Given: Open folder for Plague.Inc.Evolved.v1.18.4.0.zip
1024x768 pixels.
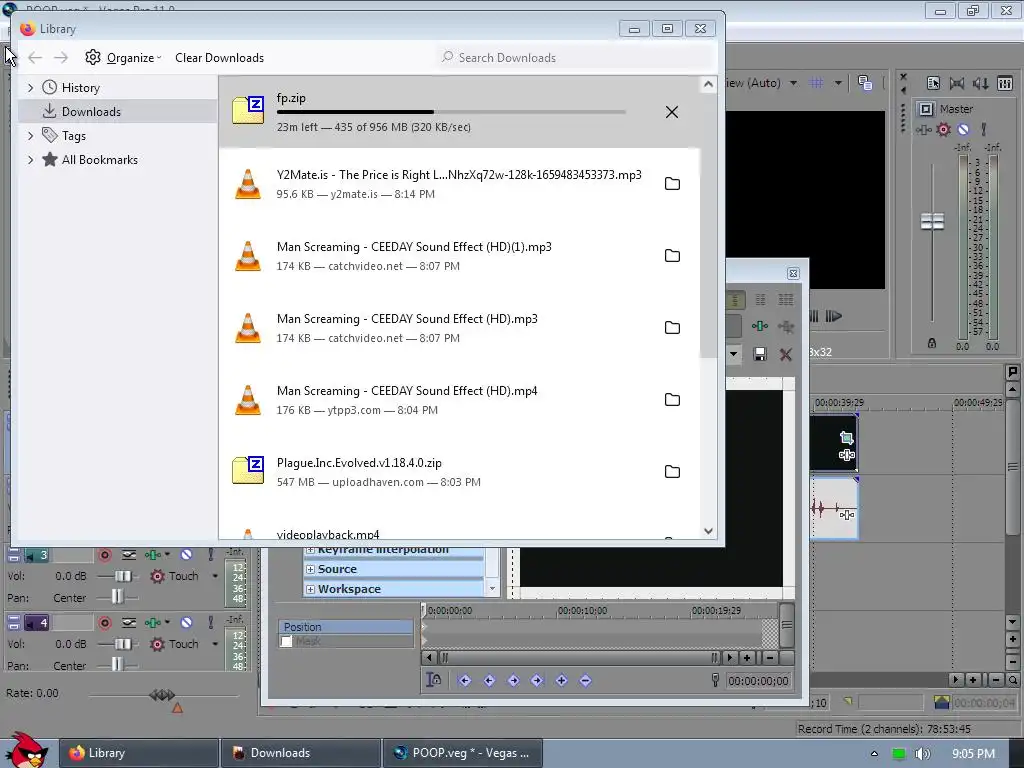Looking at the screenshot, I should coord(672,472).
